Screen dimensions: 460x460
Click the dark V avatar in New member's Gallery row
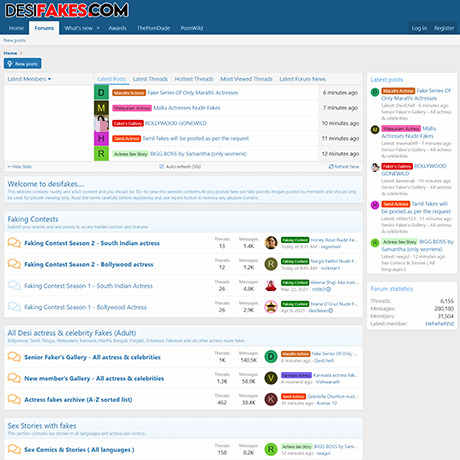(x=271, y=378)
